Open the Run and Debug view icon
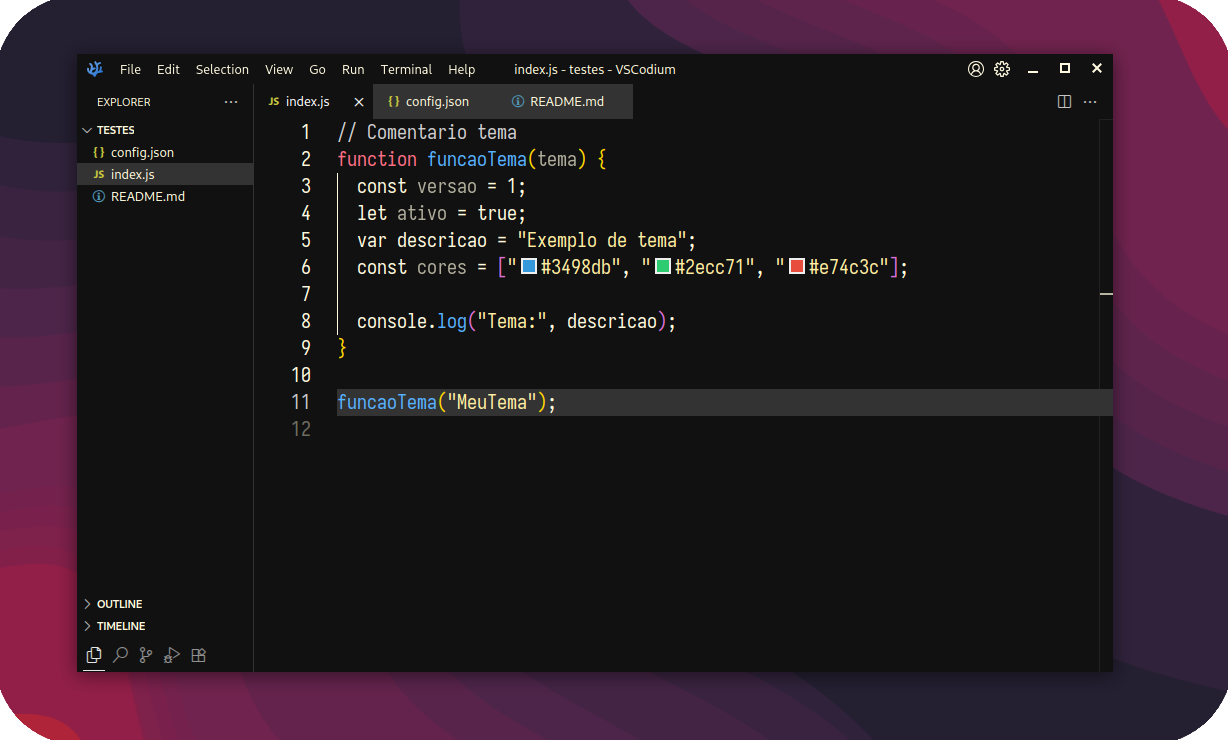 coord(172,655)
